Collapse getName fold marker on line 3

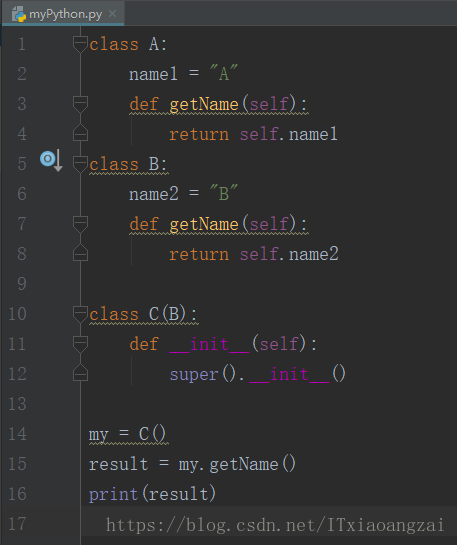click(x=80, y=104)
